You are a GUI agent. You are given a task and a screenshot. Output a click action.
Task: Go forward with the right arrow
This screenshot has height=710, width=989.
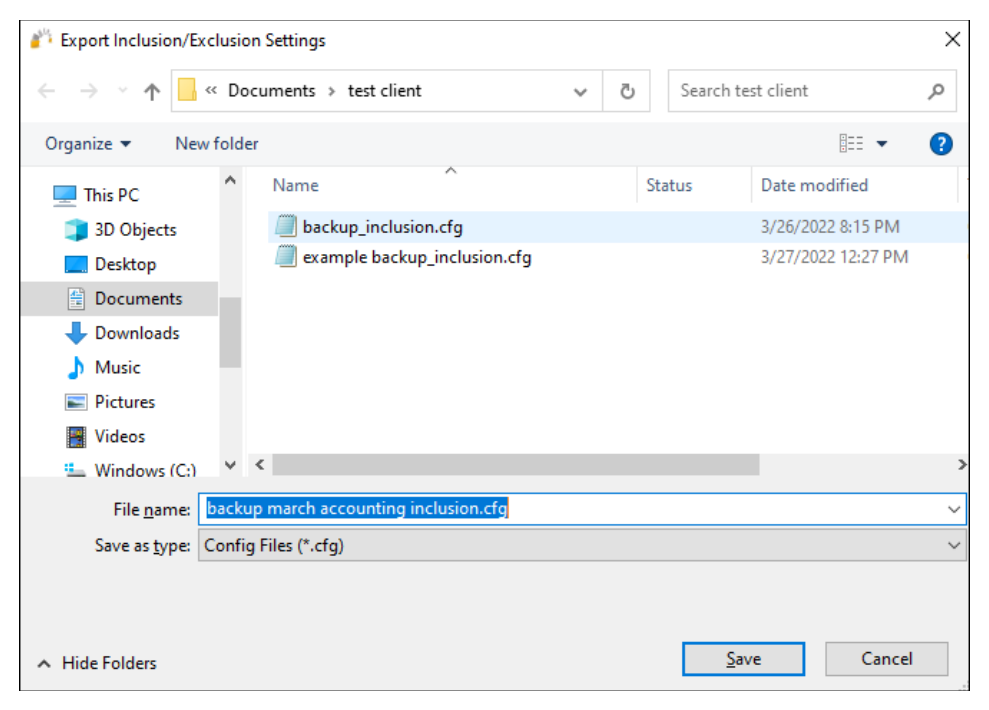pyautogui.click(x=88, y=91)
